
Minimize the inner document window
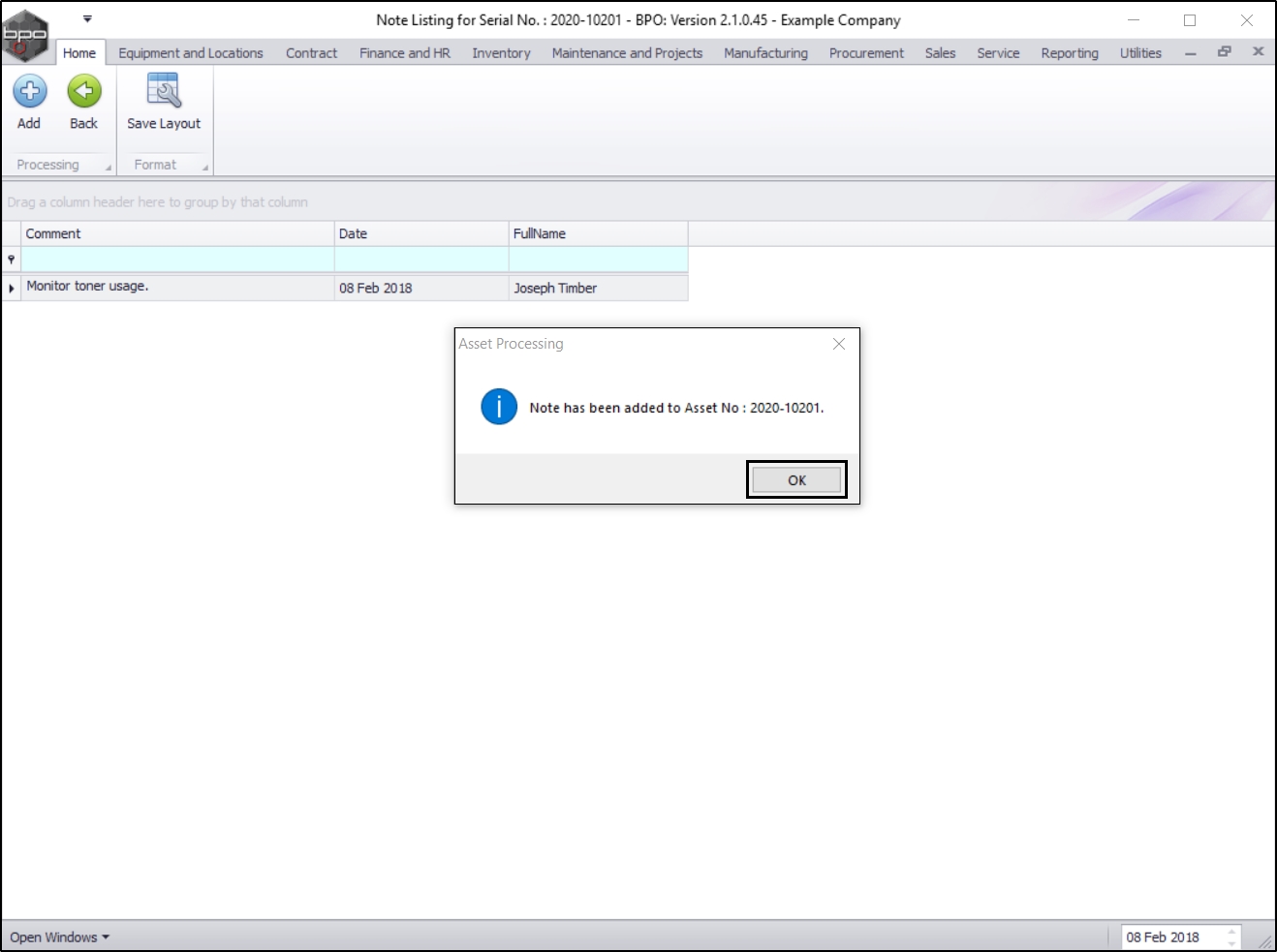tap(1191, 53)
